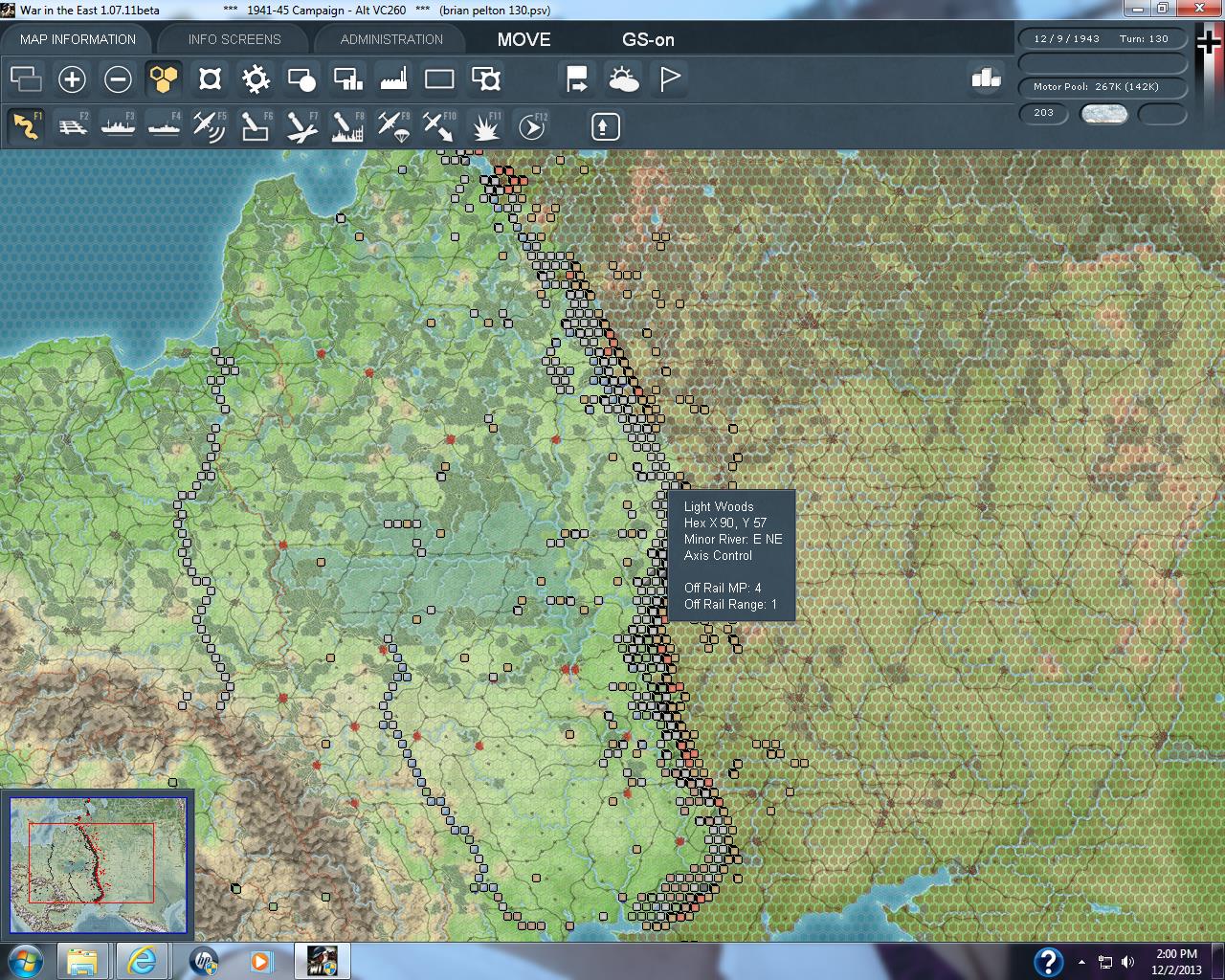Screen dimensions: 1225x980
Task: Click the snowy weather indicator pill
Action: click(x=1103, y=114)
